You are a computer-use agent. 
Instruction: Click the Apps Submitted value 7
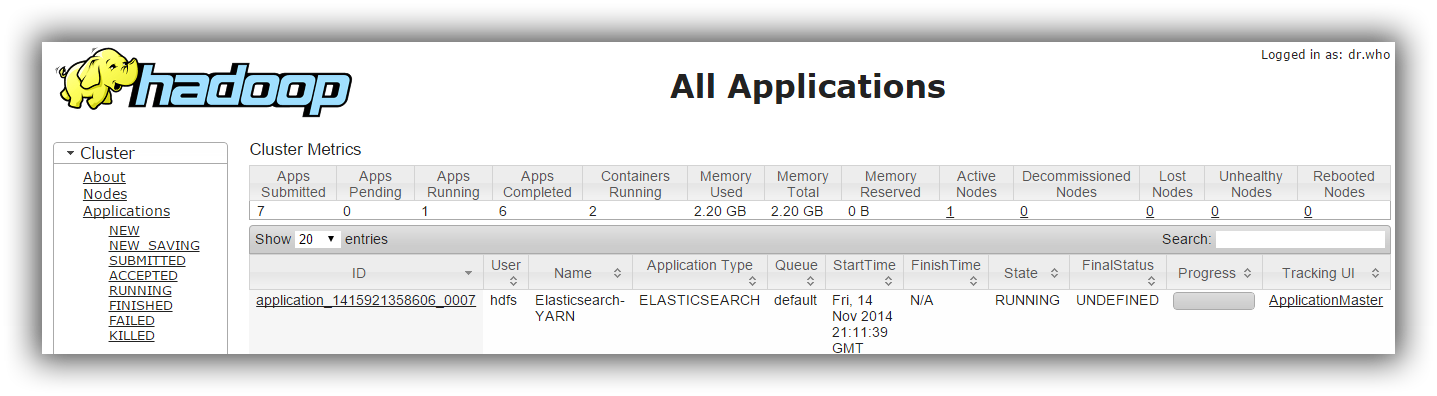pyautogui.click(x=260, y=211)
